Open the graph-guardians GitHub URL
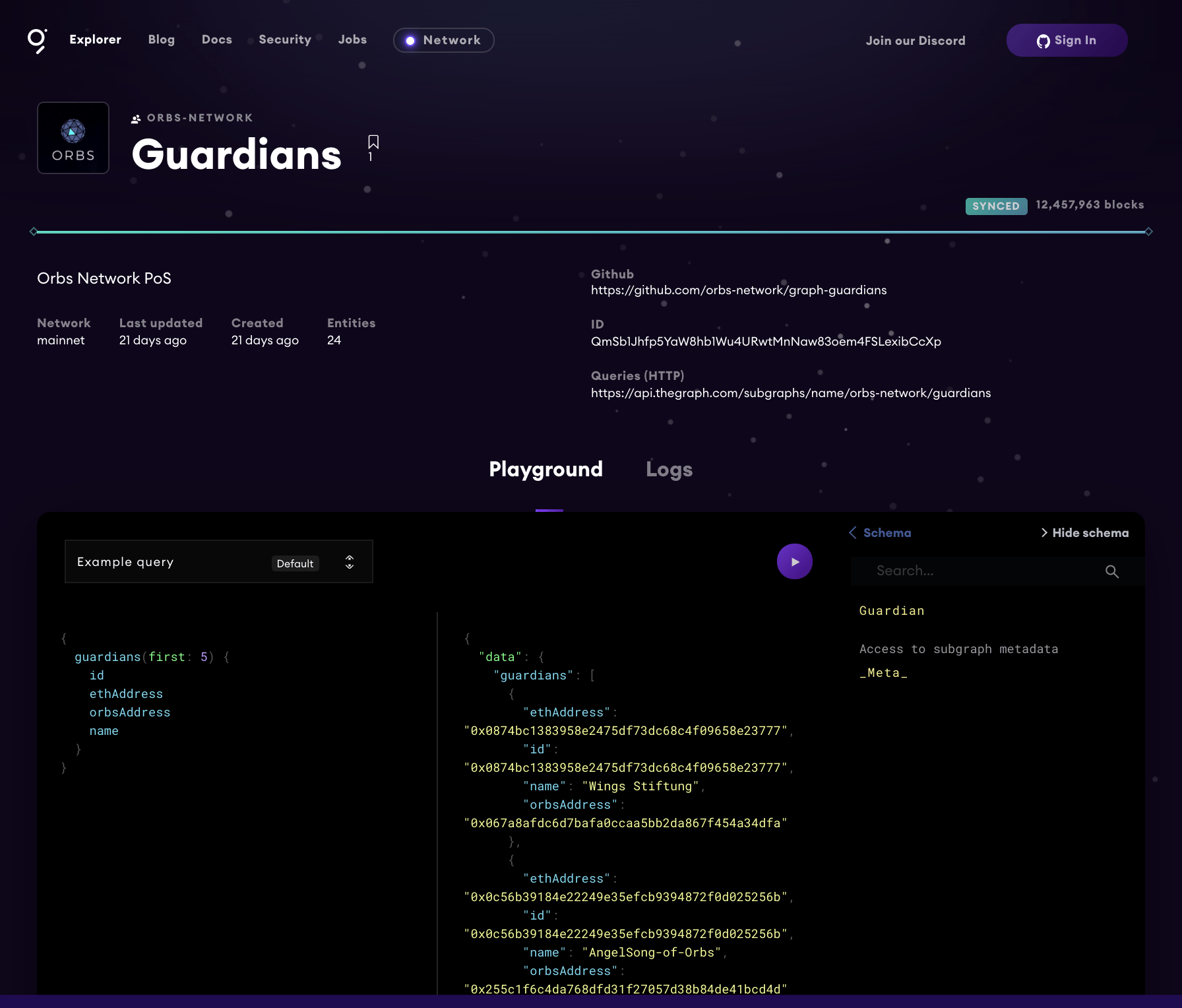The width and height of the screenshot is (1182, 1008). 739,290
